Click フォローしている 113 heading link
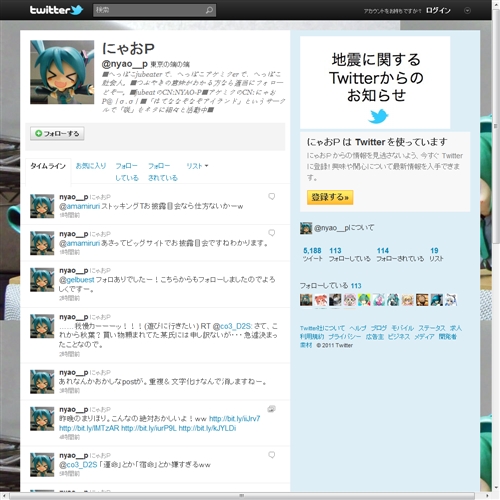The image size is (500, 500). click(x=330, y=286)
